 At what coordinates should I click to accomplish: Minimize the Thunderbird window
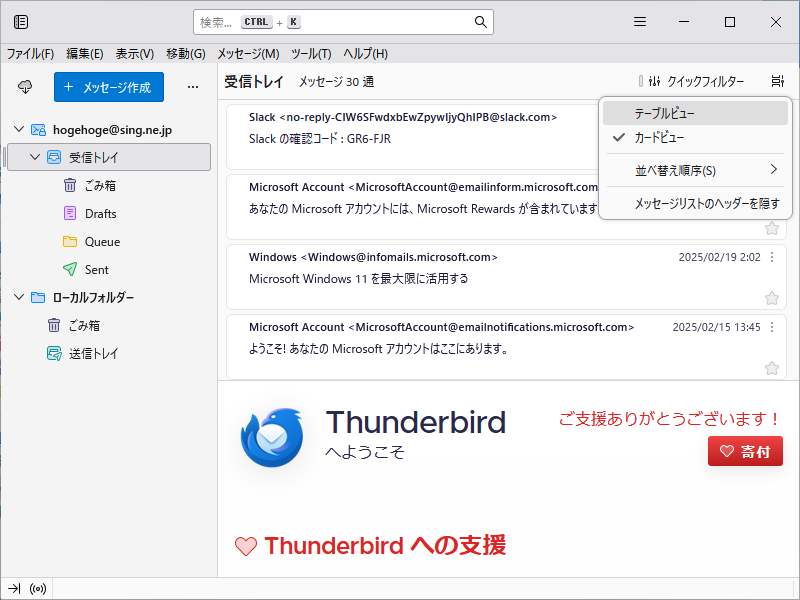click(684, 22)
